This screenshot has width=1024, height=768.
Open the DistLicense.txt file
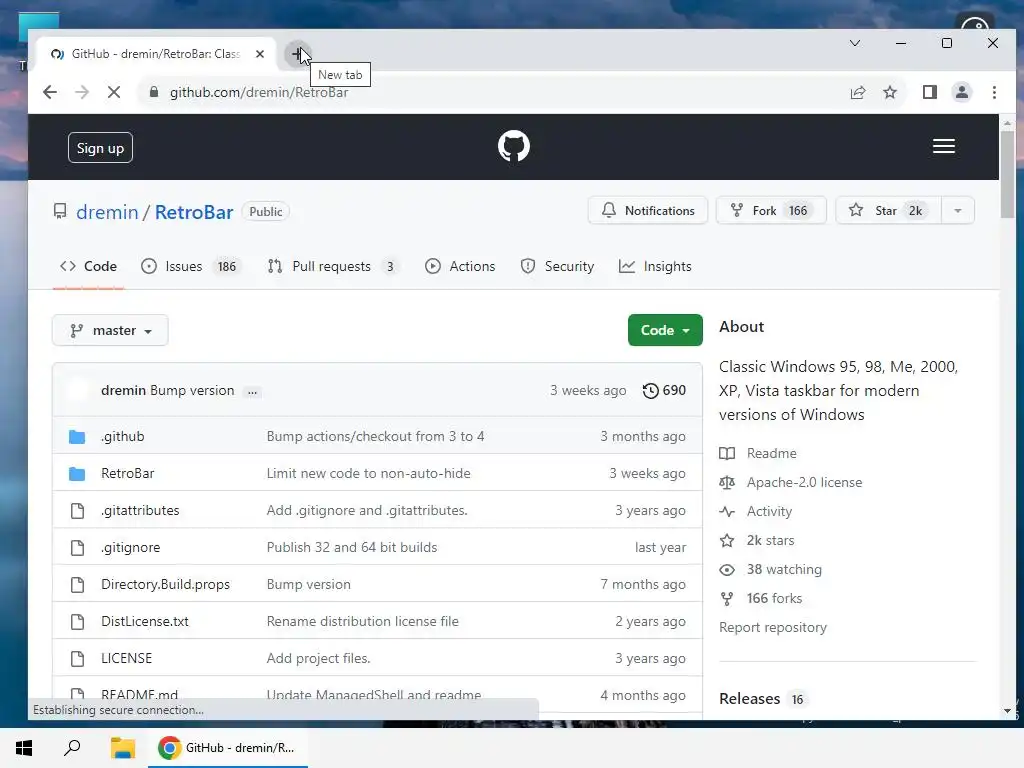click(x=145, y=622)
